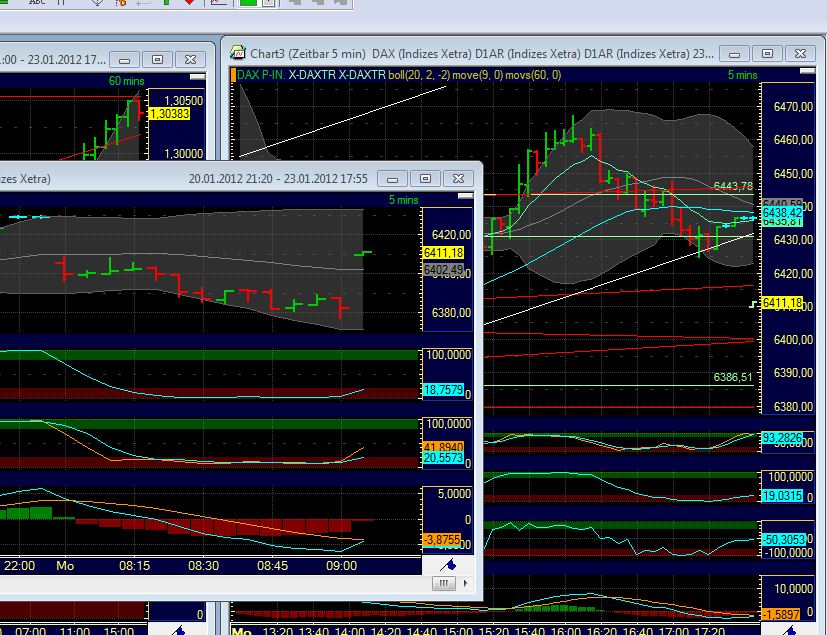This screenshot has height=635, width=827.
Task: Click the 60 mins label on top-left chart
Action: coord(124,80)
